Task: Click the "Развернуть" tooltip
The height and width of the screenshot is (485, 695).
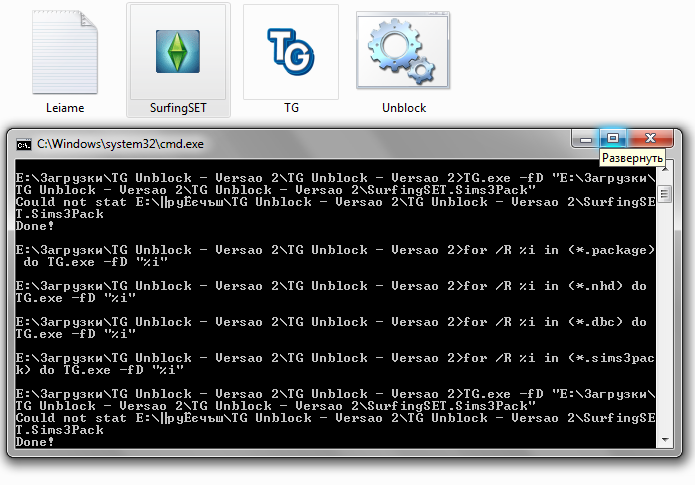Action: tap(632, 158)
